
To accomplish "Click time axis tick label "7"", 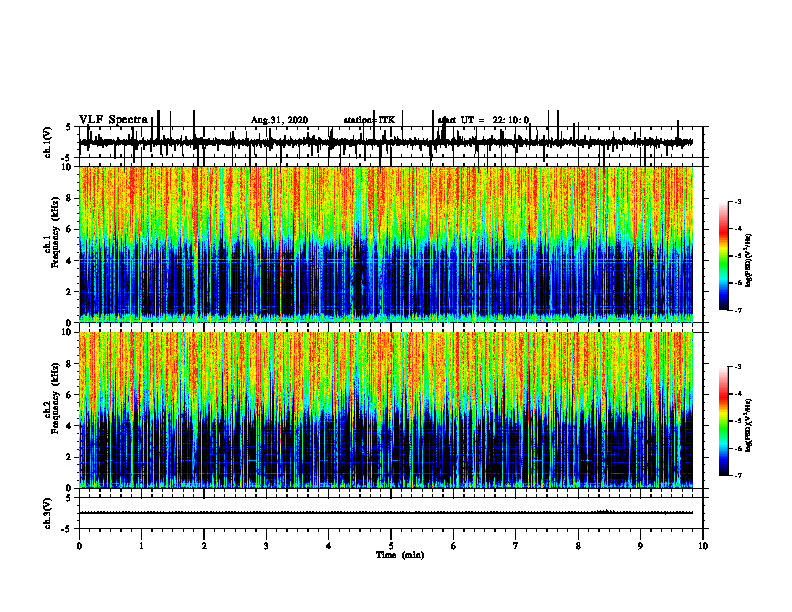I will [x=516, y=546].
